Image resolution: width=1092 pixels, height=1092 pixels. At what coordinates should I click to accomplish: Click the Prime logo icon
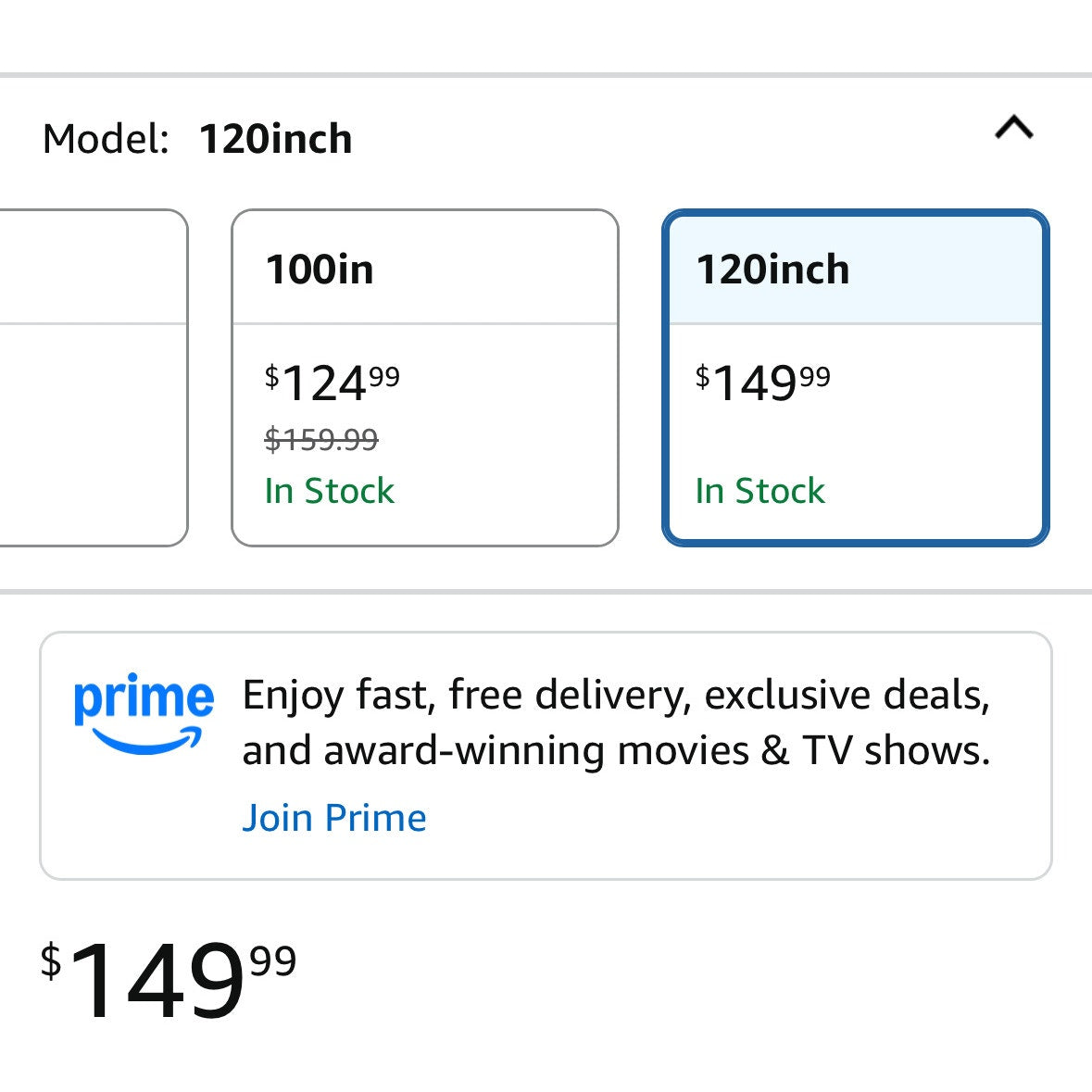tap(144, 713)
